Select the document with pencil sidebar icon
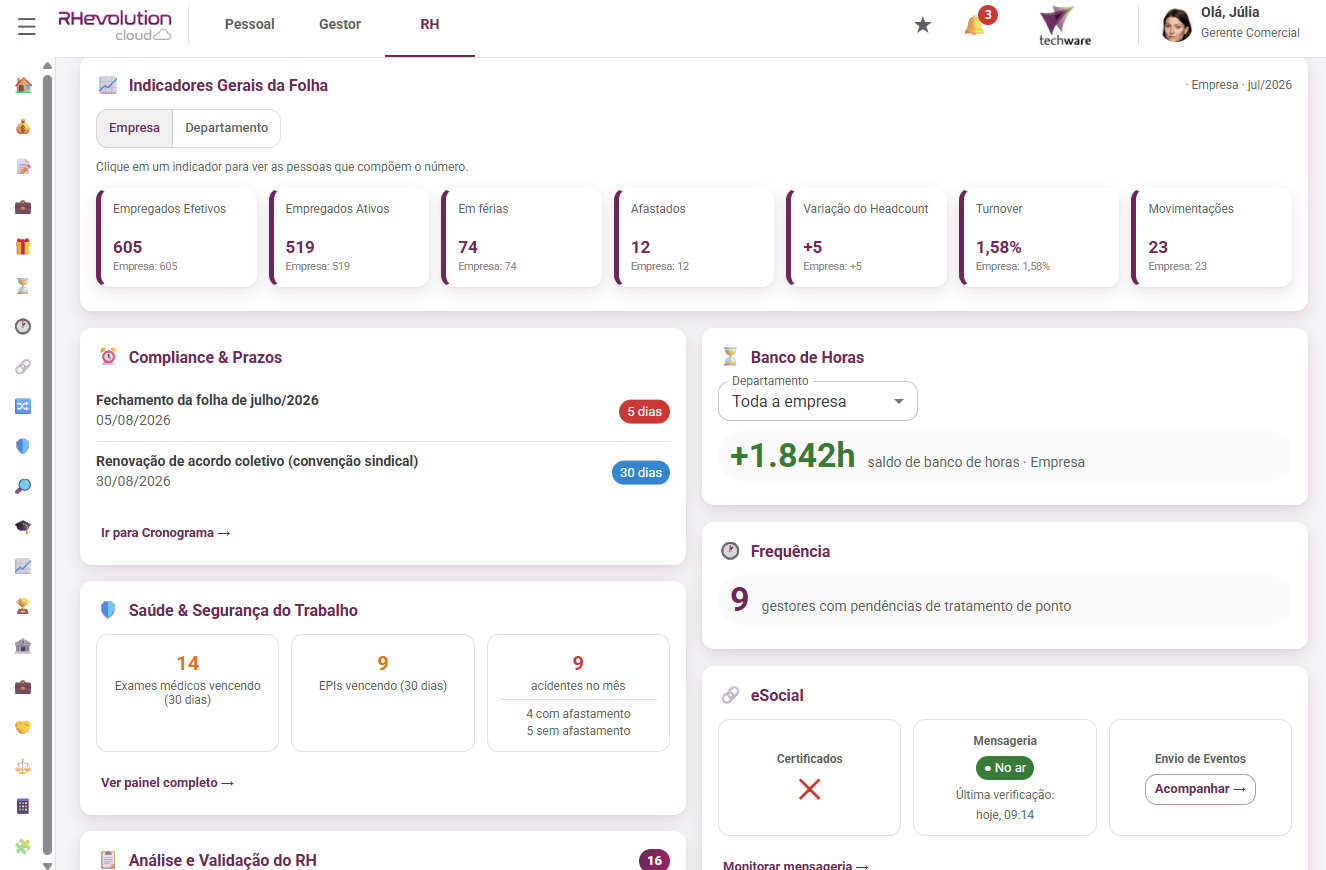The image size is (1326, 870). pos(23,166)
